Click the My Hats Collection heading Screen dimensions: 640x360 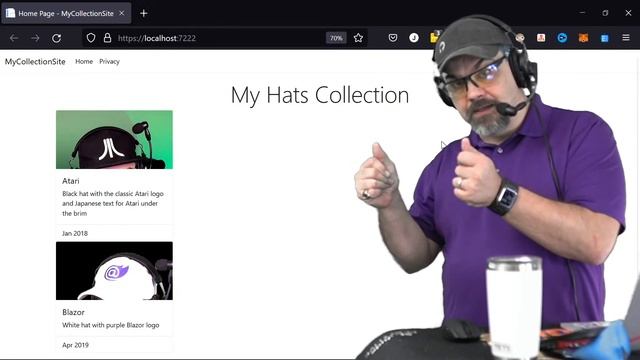[x=320, y=95]
